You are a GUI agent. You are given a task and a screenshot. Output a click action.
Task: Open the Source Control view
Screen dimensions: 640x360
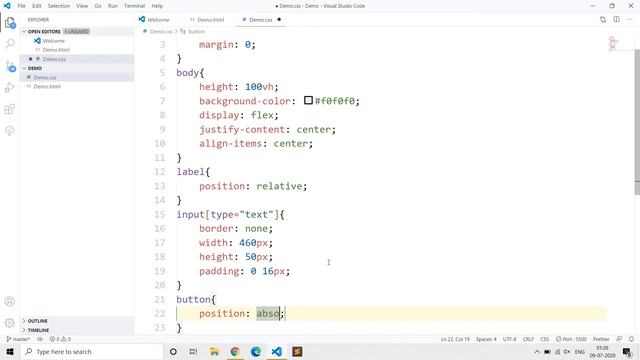10,66
